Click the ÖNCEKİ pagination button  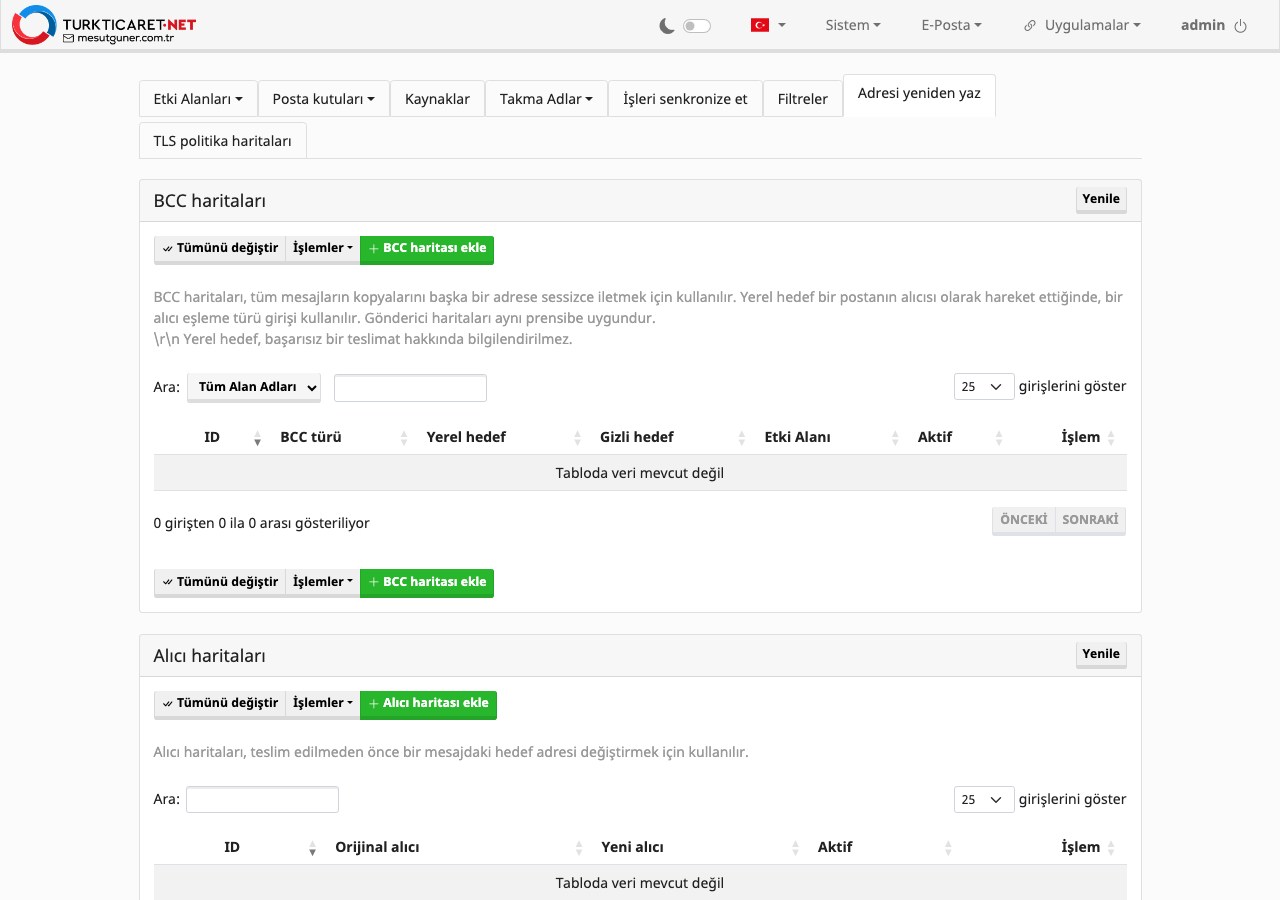[1024, 520]
